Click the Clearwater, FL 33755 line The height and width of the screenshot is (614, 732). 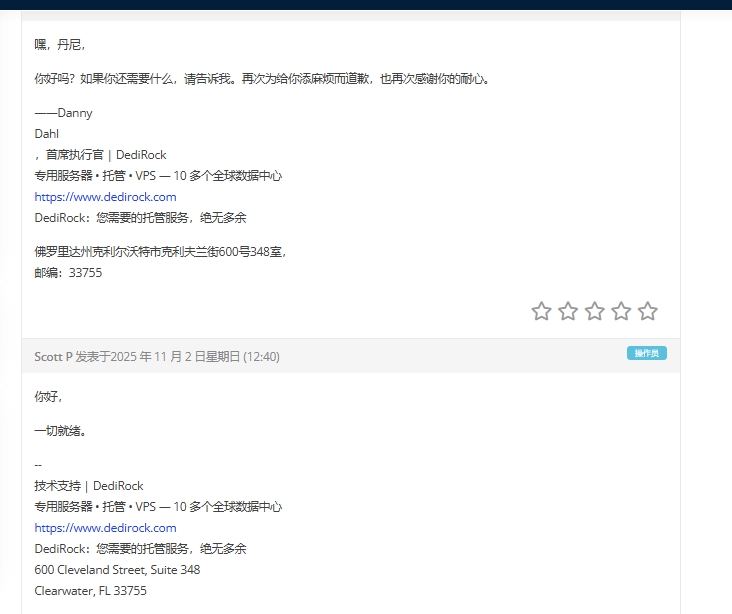[x=90, y=591]
